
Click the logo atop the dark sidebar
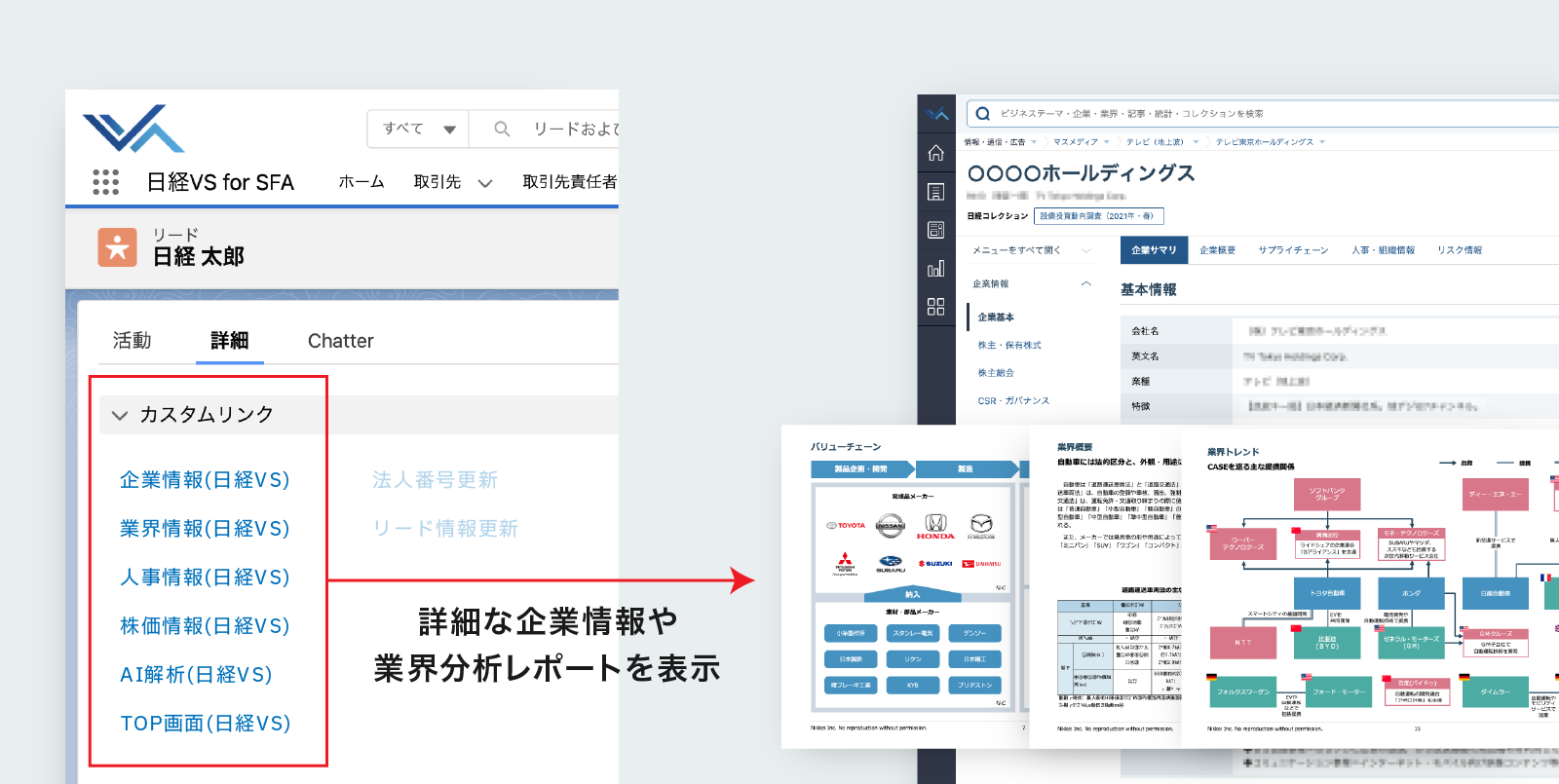[936, 114]
